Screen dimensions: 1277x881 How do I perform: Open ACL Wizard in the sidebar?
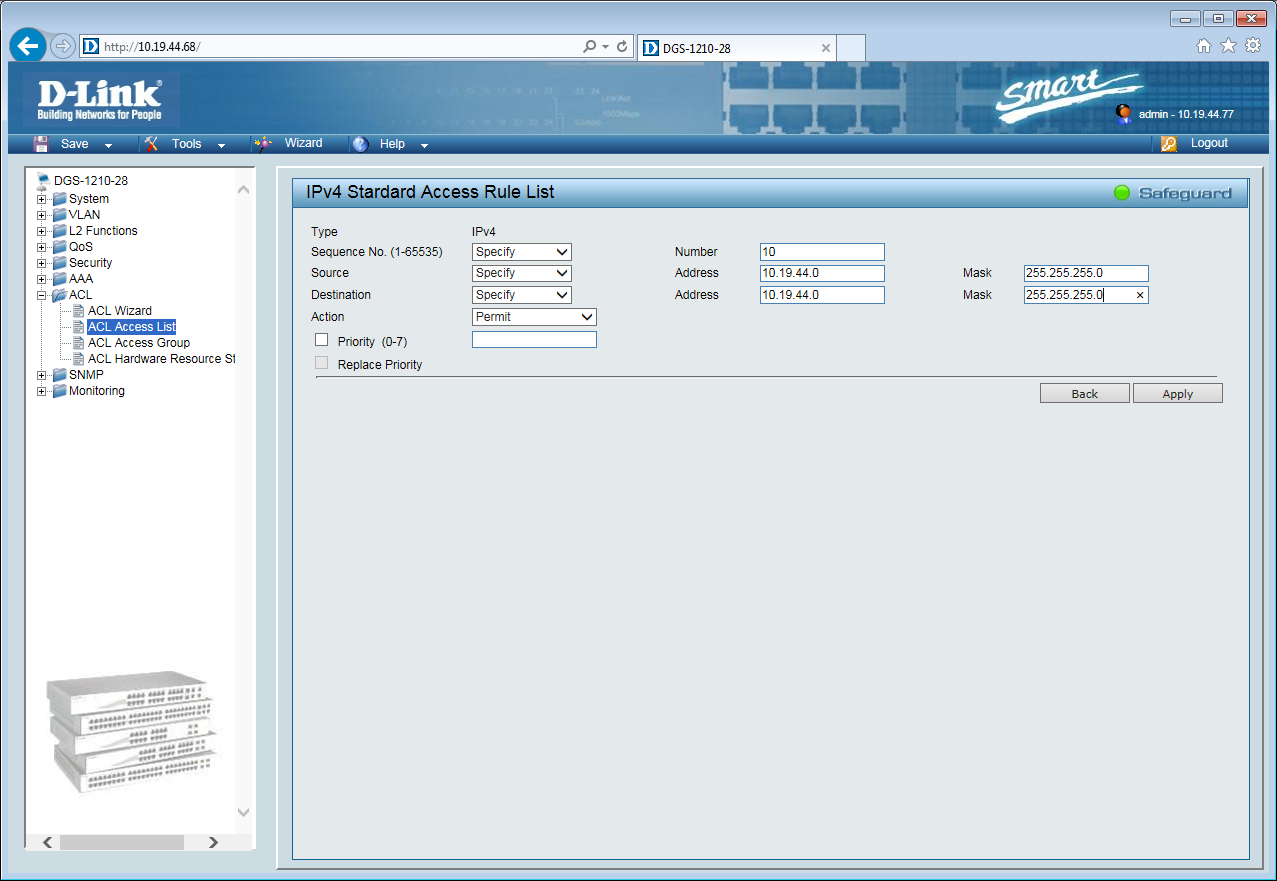coord(119,311)
